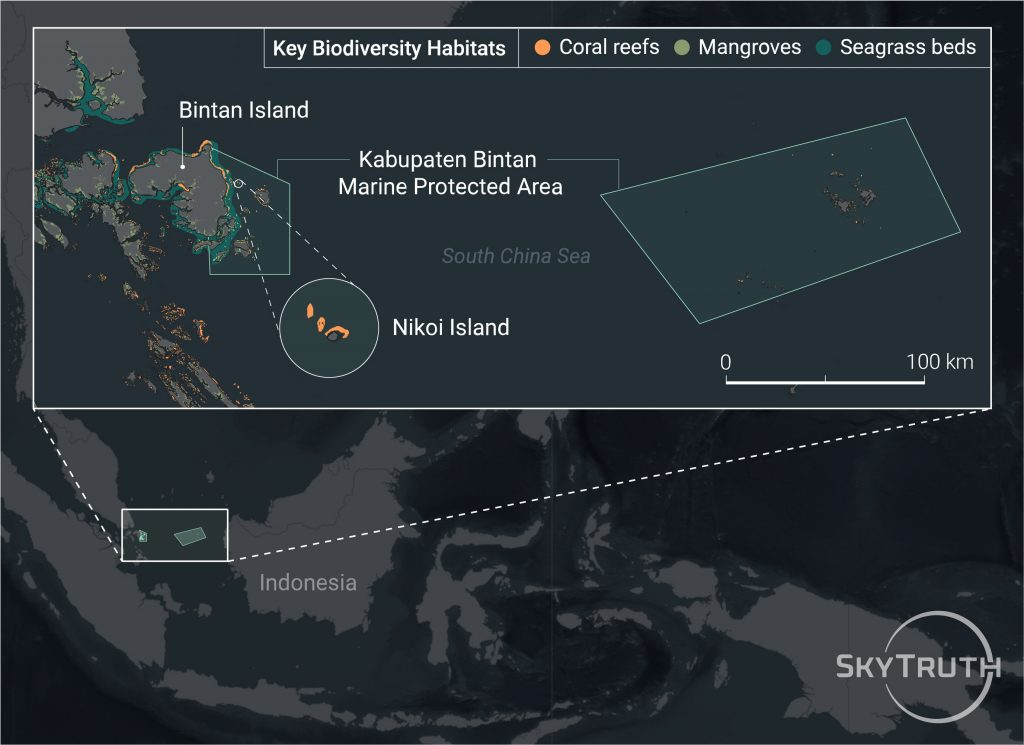This screenshot has width=1024, height=745.
Task: Click the large eastern protected area polygon
Action: (x=781, y=219)
